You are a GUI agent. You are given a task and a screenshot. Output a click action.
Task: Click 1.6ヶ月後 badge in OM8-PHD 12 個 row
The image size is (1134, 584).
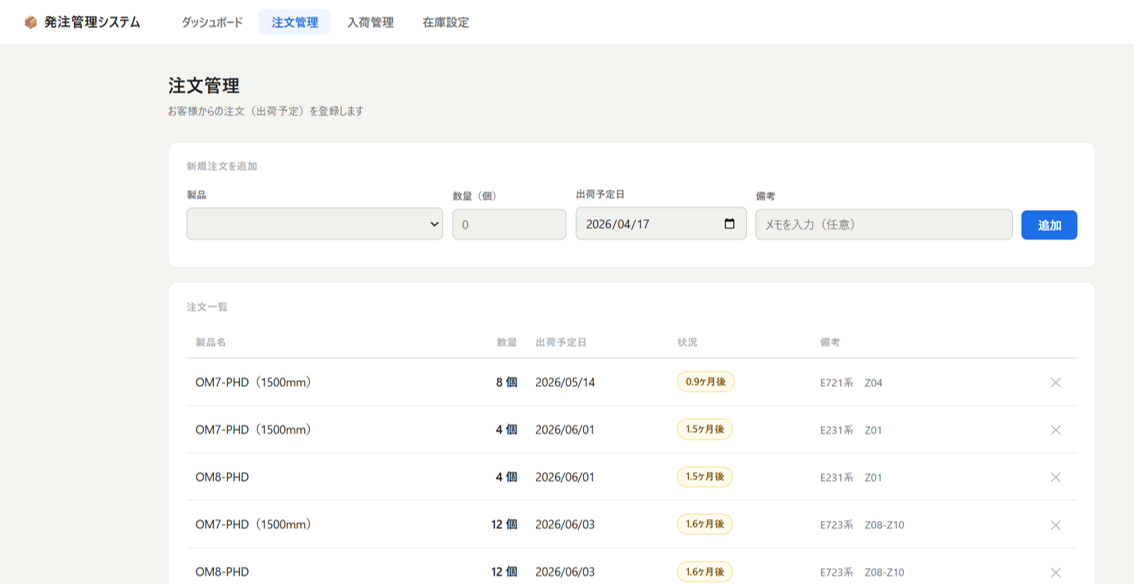705,572
